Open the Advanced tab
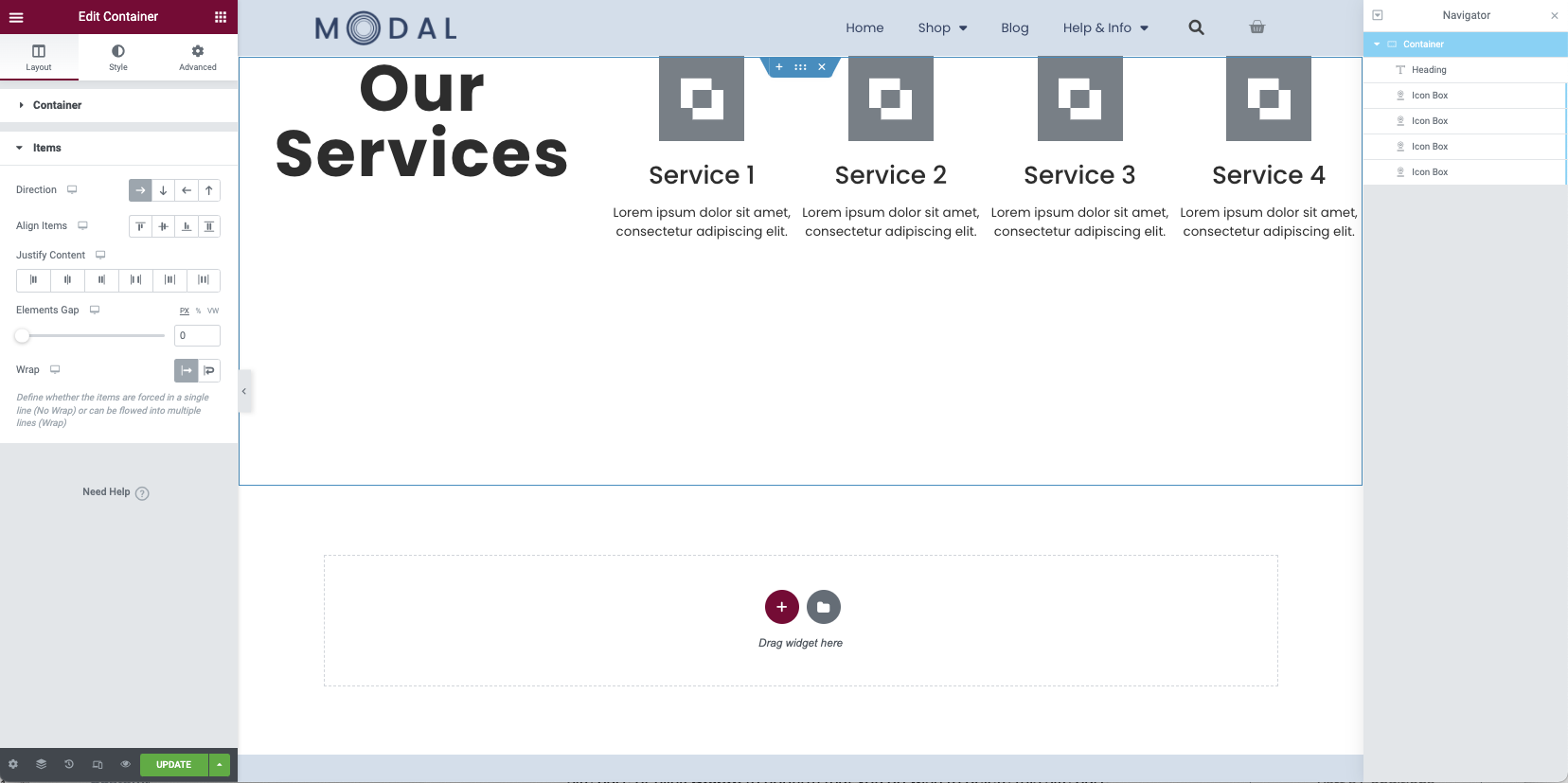Viewport: 1568px width, 783px height. [197, 57]
